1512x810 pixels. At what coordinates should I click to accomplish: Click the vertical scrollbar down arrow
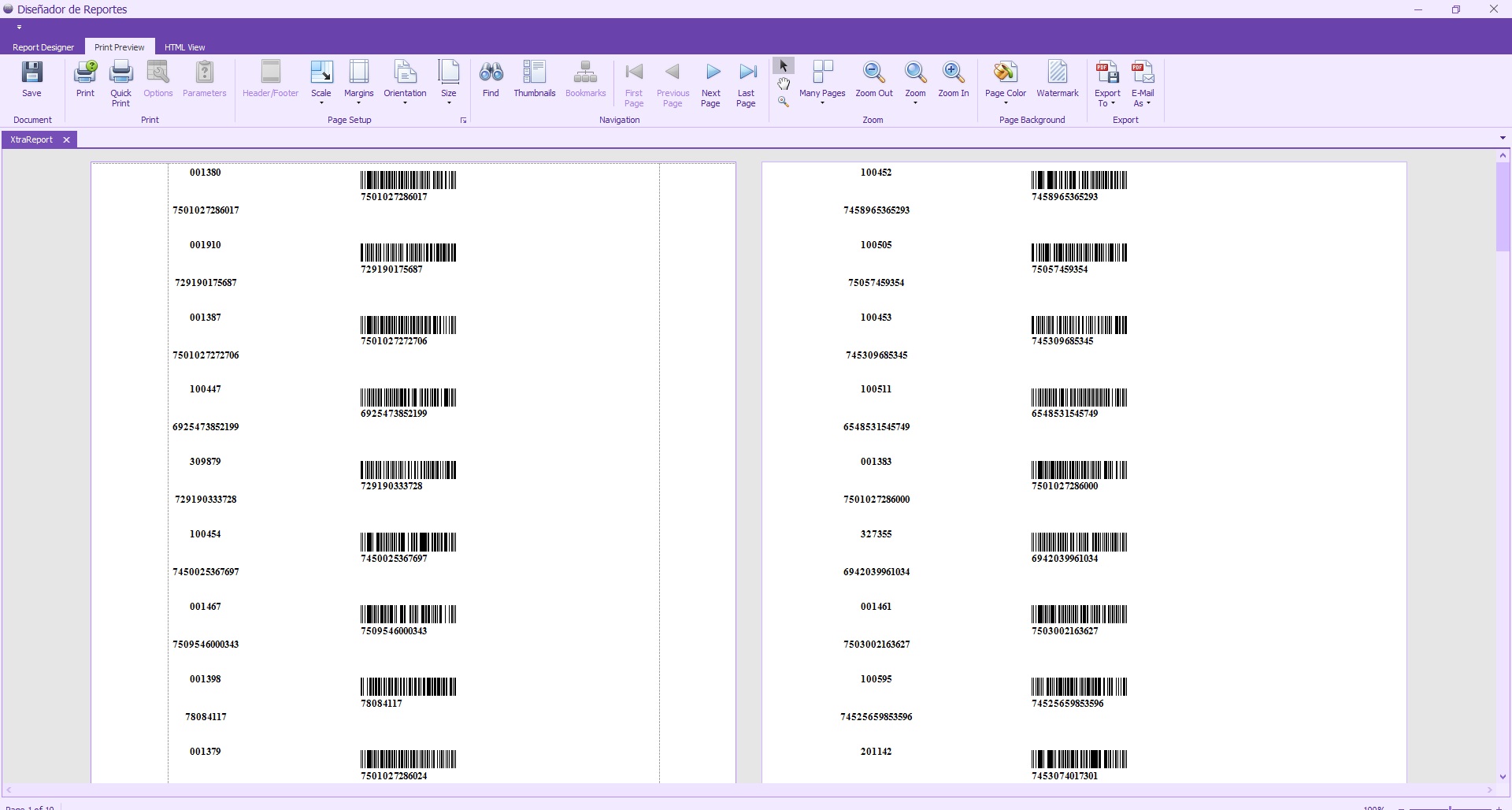tap(1503, 777)
